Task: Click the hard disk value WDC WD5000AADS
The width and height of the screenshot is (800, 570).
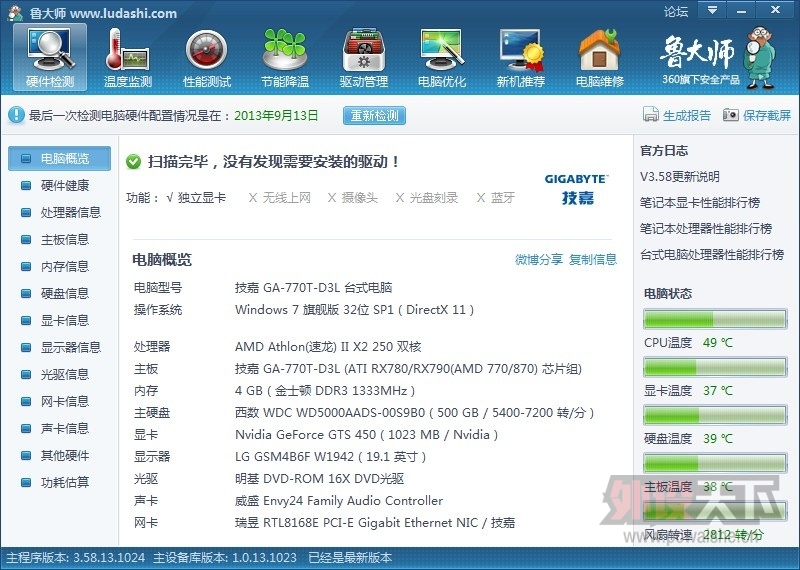Action: click(415, 413)
